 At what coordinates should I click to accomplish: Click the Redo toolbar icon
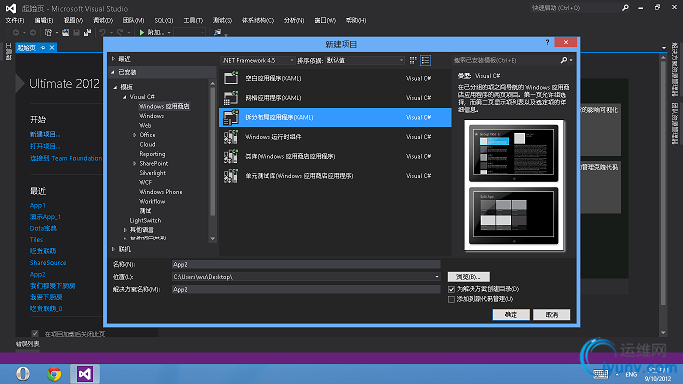[x=120, y=32]
